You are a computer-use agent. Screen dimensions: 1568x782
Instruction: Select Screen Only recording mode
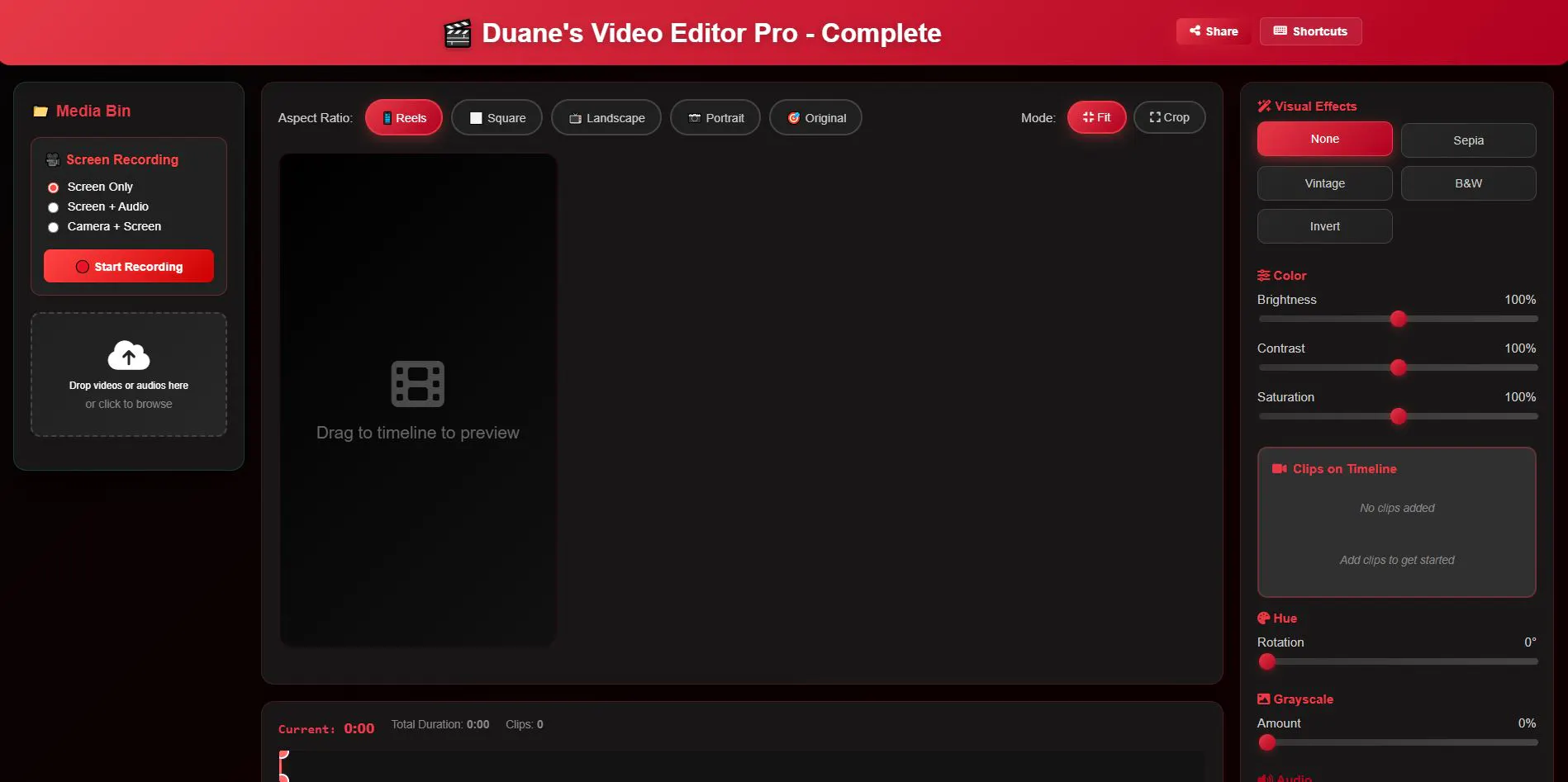click(54, 187)
